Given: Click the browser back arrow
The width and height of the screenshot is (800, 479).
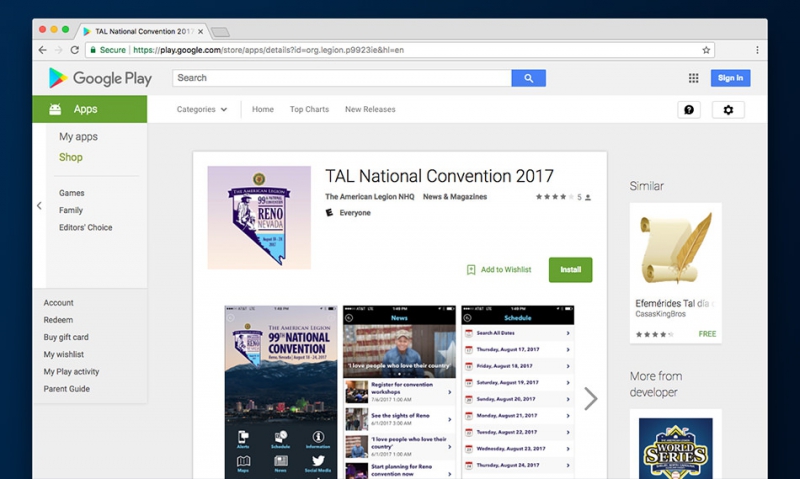Looking at the screenshot, I should point(42,50).
